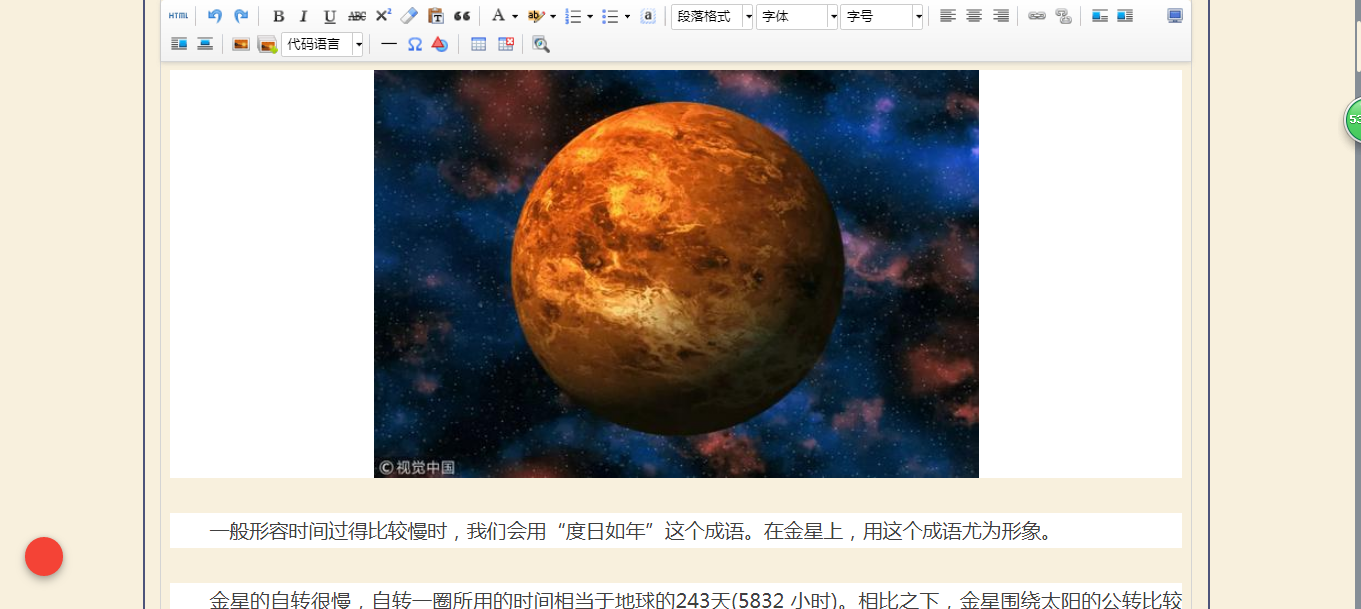
Task: Click the select-all icon
Action: click(x=648, y=16)
